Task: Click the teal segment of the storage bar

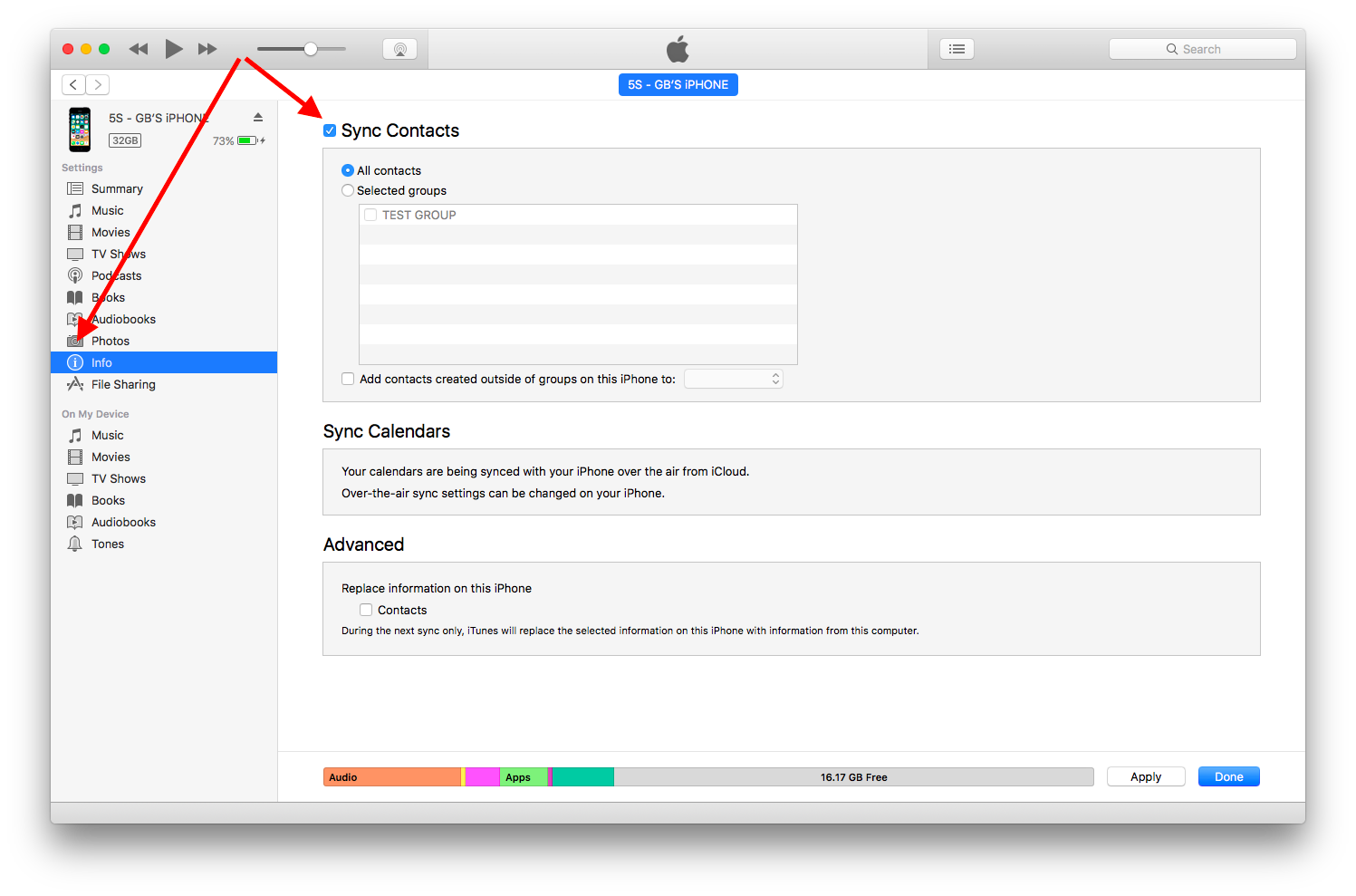Action: (x=583, y=777)
